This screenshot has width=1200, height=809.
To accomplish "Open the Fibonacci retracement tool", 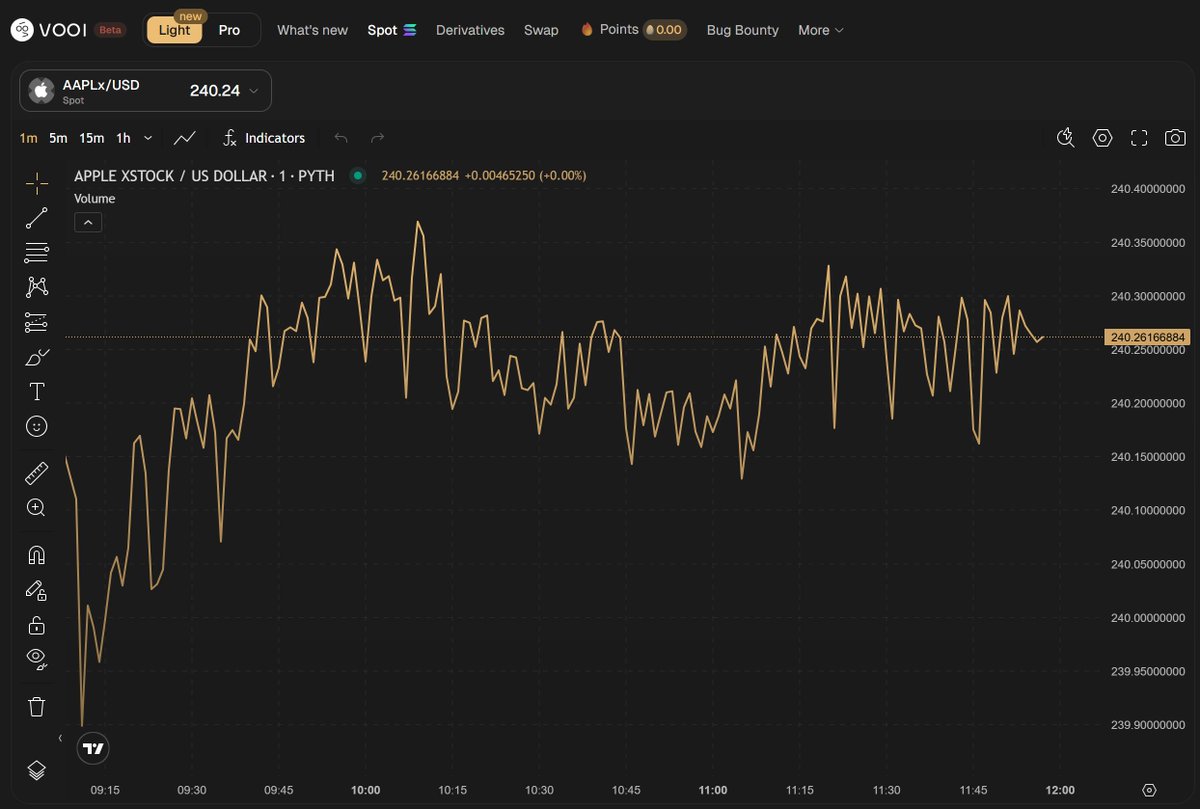I will click(37, 252).
